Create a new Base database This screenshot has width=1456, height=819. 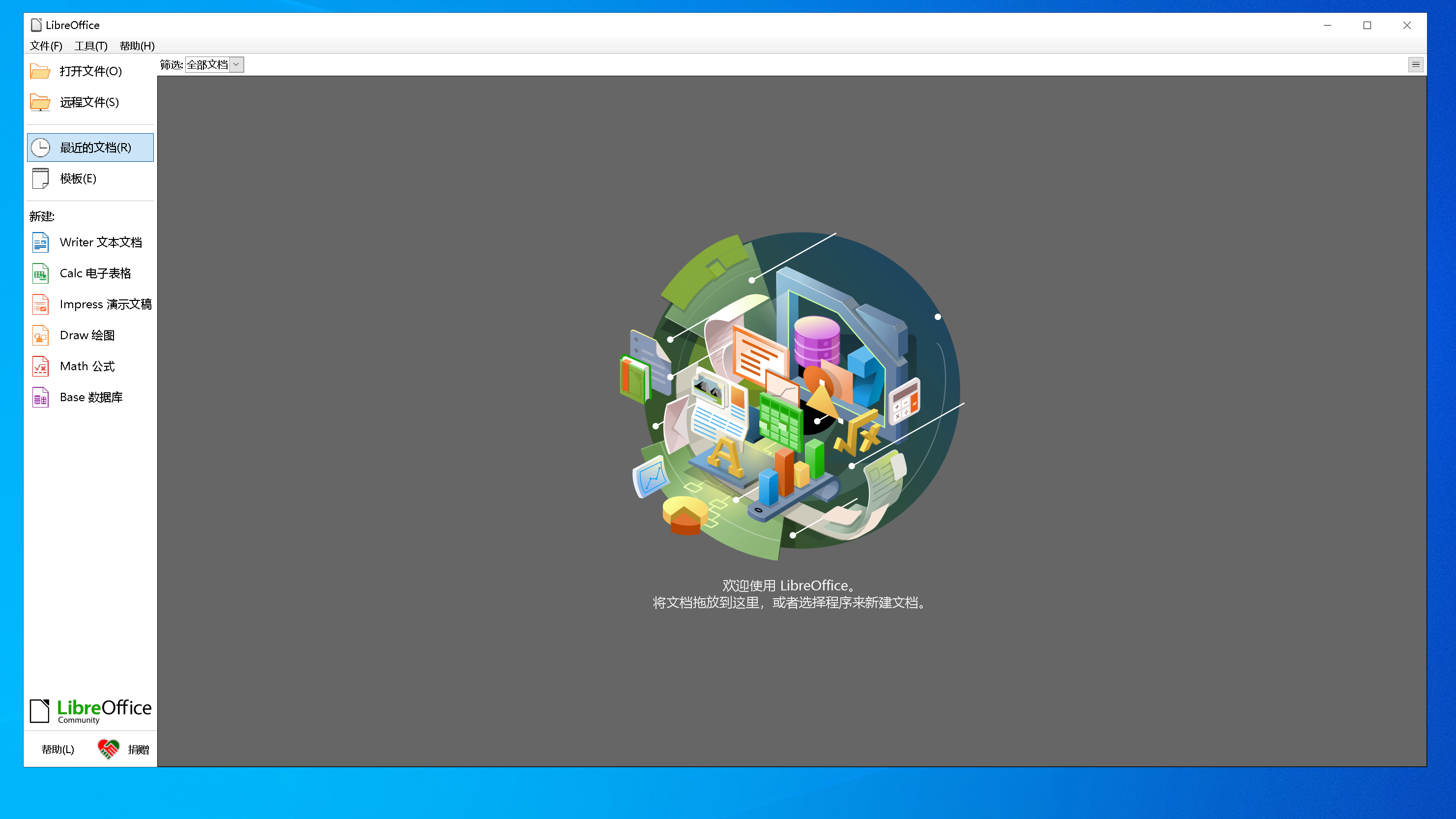90,398
